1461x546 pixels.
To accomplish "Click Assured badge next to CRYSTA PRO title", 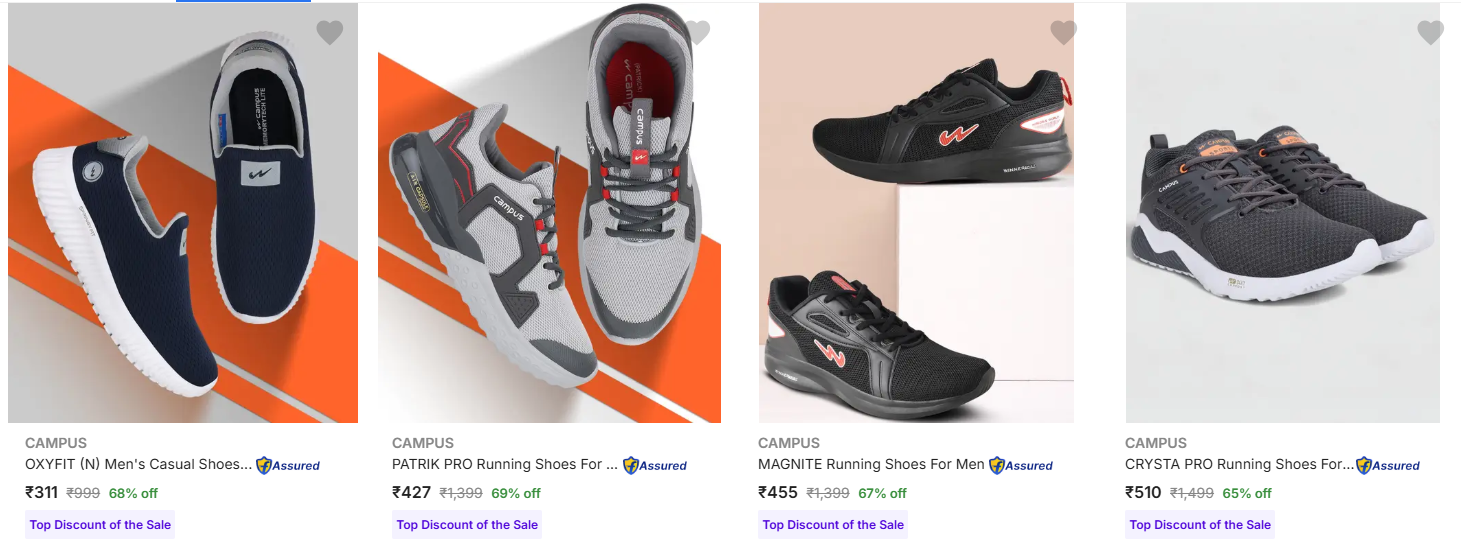I will [1388, 465].
